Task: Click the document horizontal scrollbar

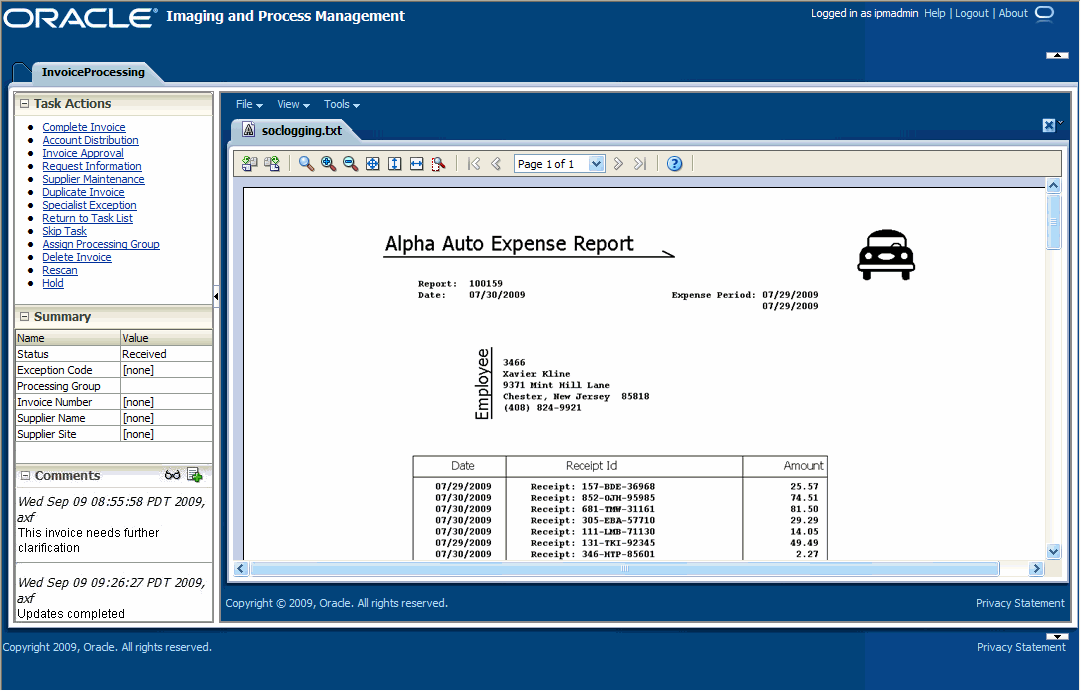Action: [625, 569]
